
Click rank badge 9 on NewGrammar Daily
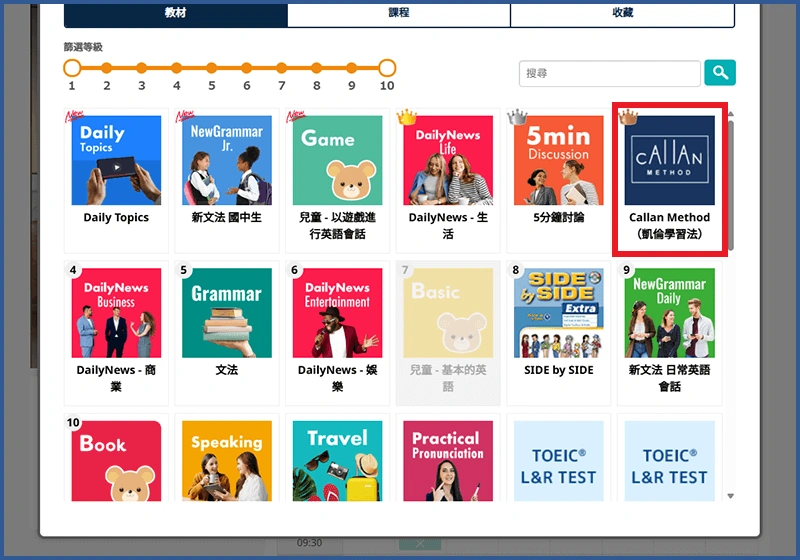coord(627,270)
